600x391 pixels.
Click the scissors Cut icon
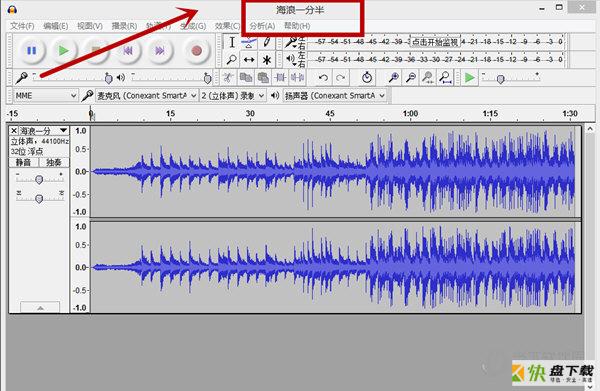click(x=228, y=78)
